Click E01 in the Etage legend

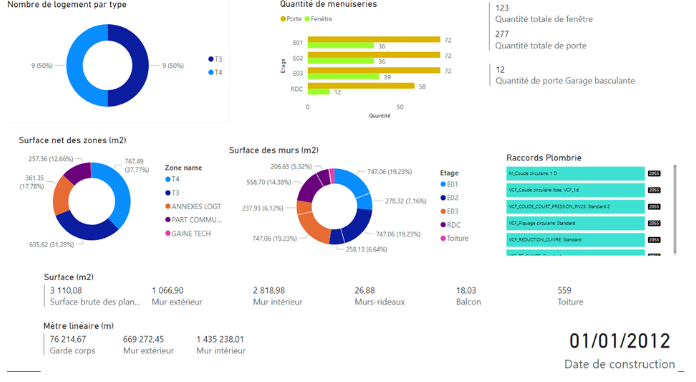(x=449, y=184)
